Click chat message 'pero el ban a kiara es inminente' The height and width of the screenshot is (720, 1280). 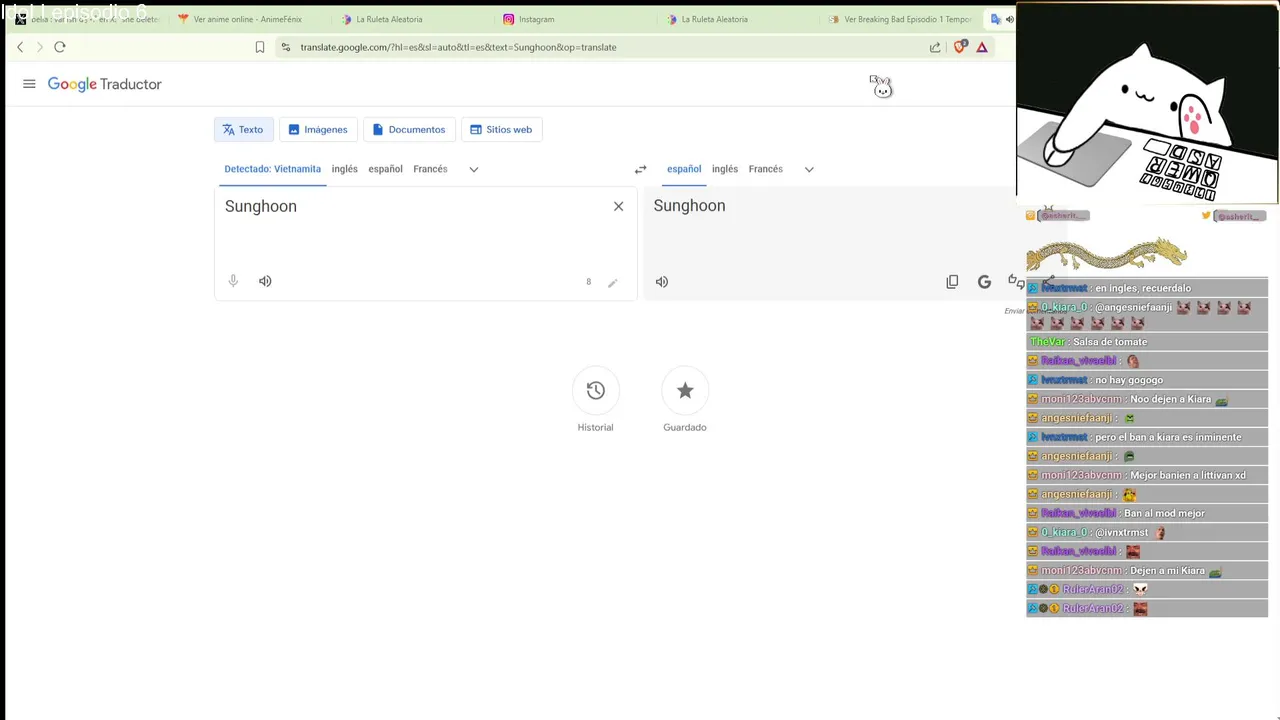pyautogui.click(x=1168, y=437)
